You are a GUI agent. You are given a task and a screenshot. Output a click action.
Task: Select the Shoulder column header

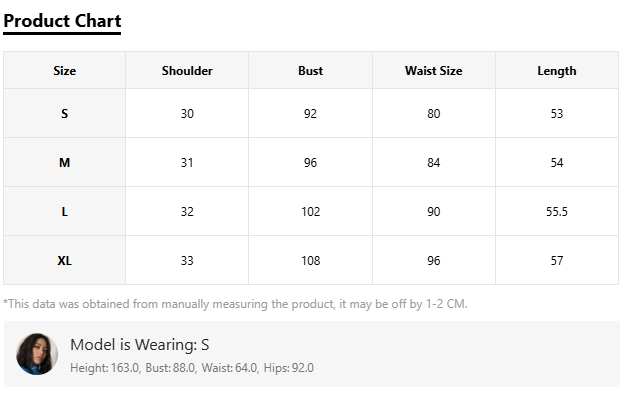tap(187, 71)
